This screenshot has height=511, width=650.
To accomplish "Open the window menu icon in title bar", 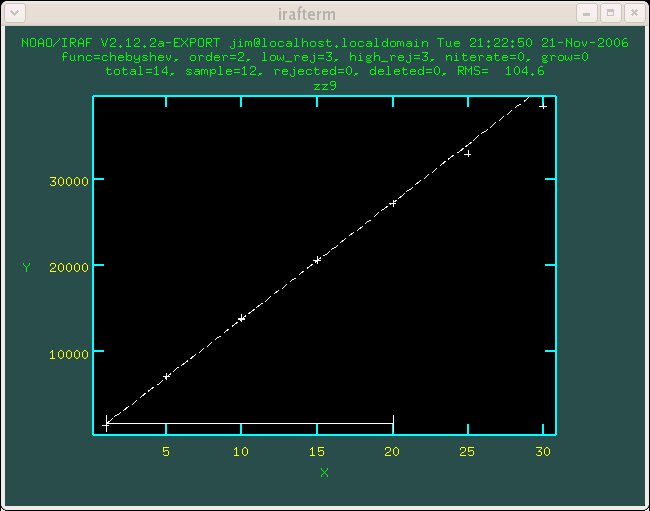I will click(14, 13).
